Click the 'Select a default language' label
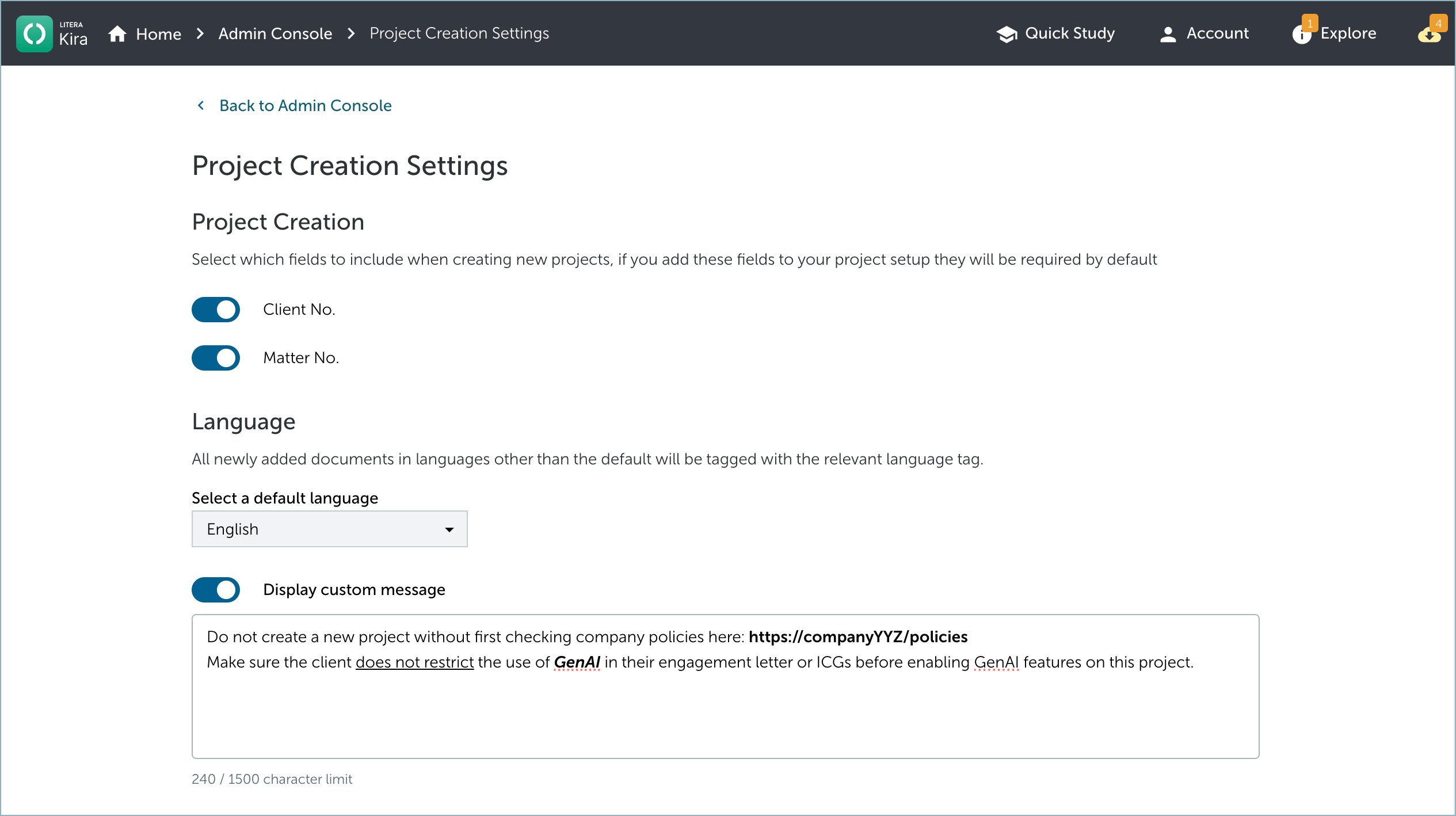The image size is (1456, 816). click(x=285, y=498)
